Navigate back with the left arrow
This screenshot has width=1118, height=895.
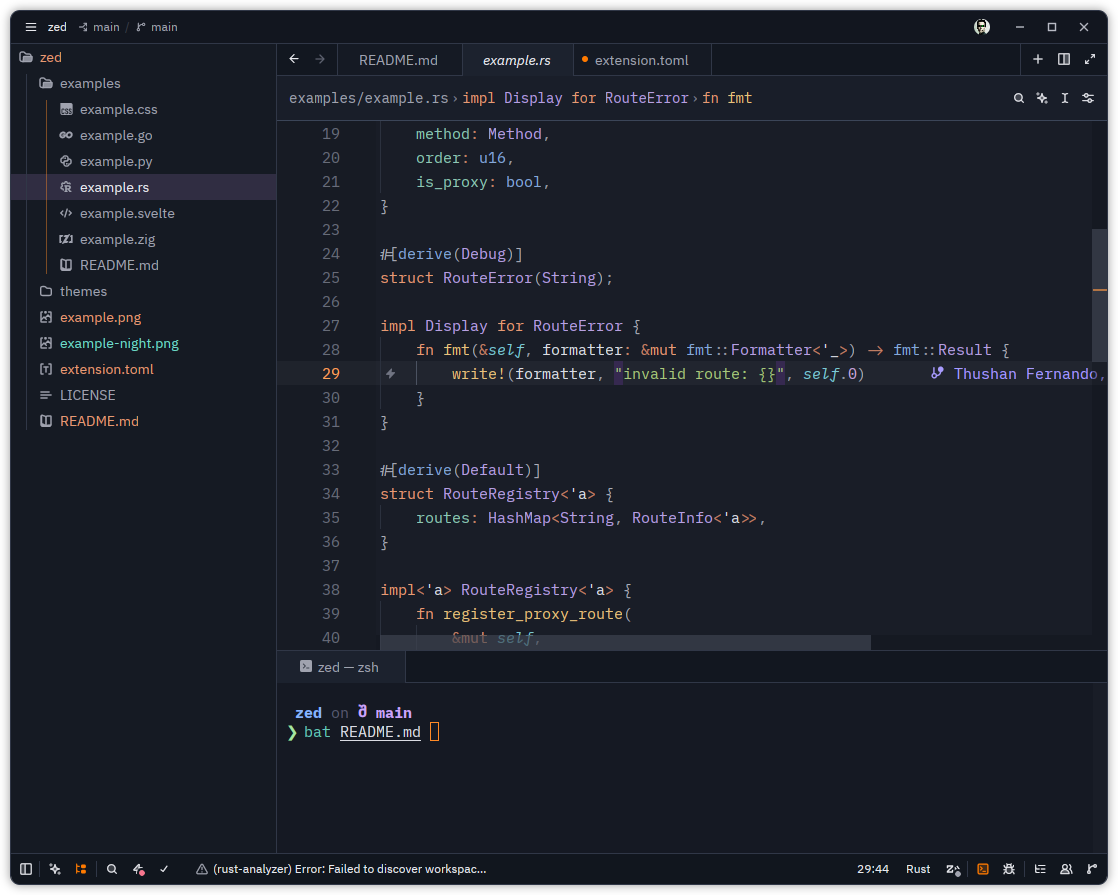tap(294, 59)
